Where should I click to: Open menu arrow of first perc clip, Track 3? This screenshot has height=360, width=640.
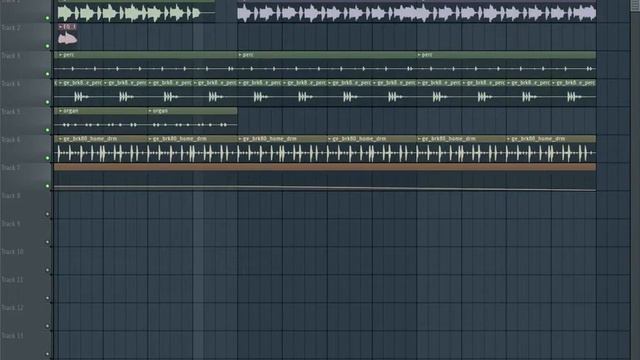pos(60,55)
